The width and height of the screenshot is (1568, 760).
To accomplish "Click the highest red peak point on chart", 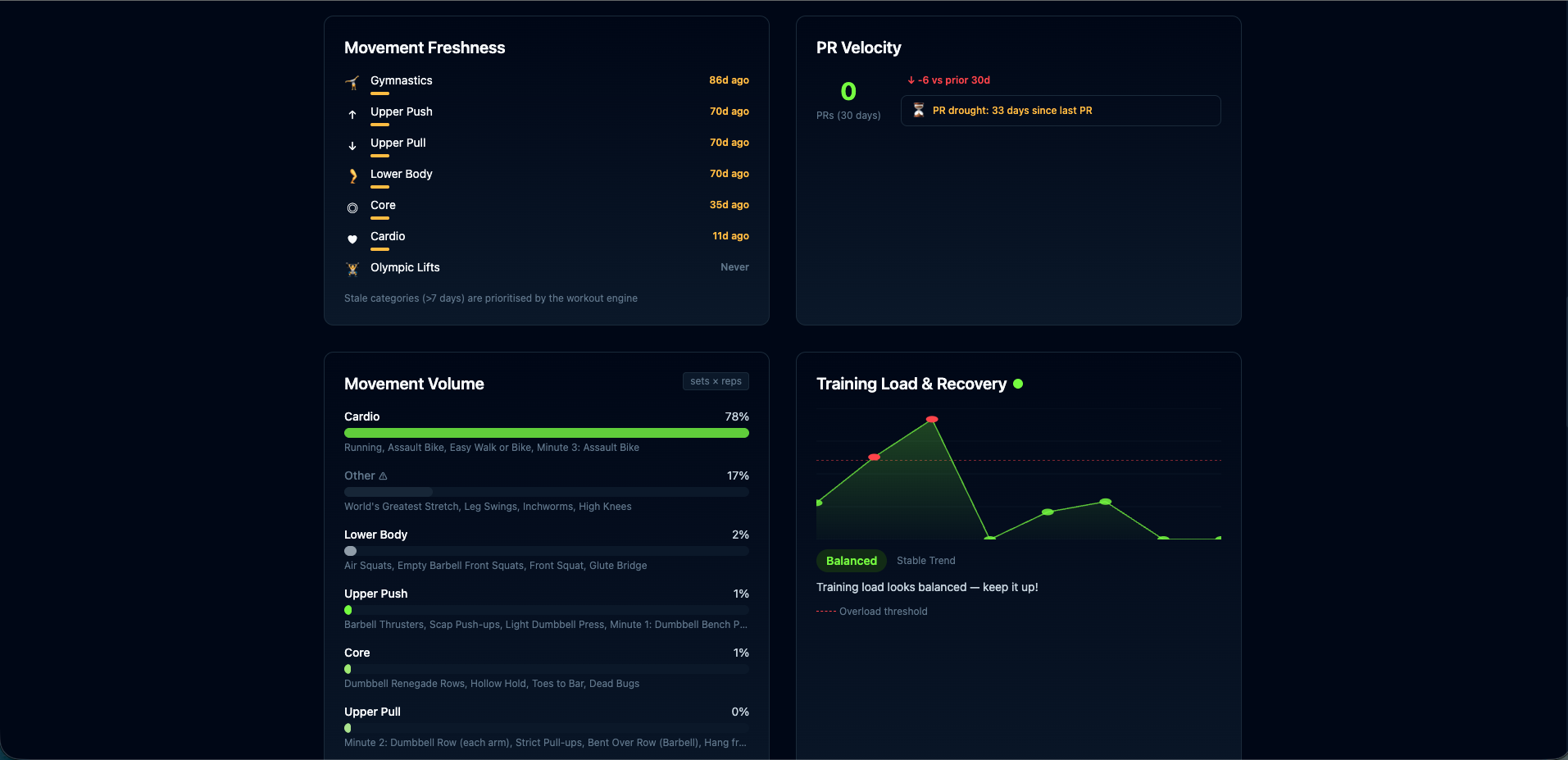I will coord(932,420).
